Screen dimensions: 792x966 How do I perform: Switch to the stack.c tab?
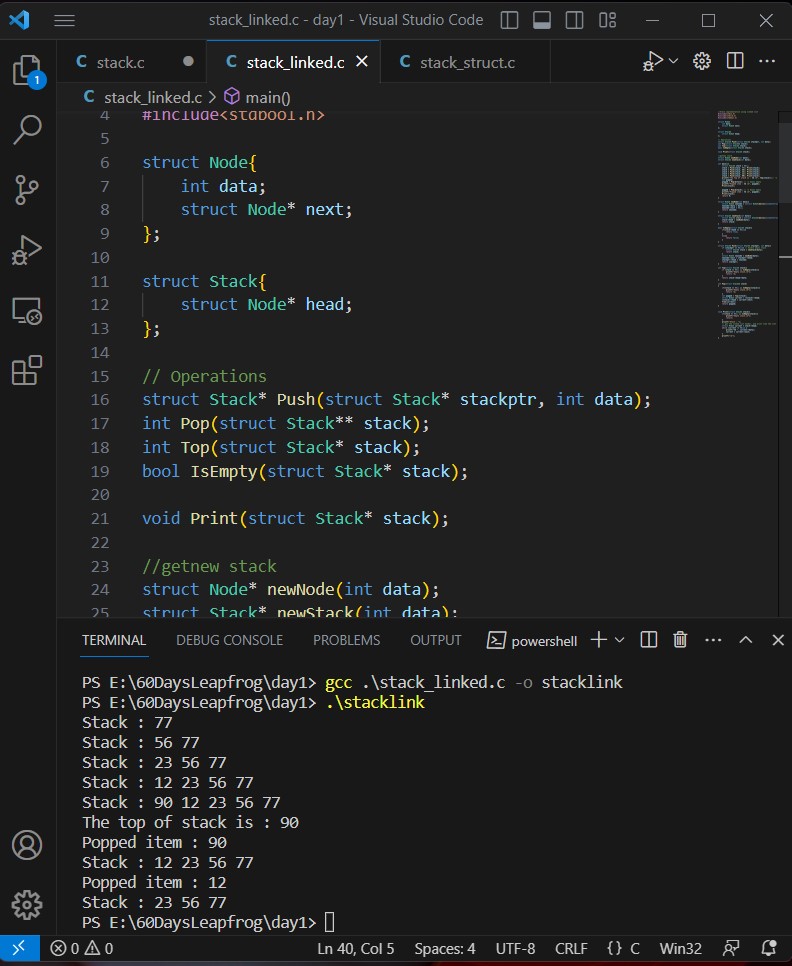(x=120, y=62)
